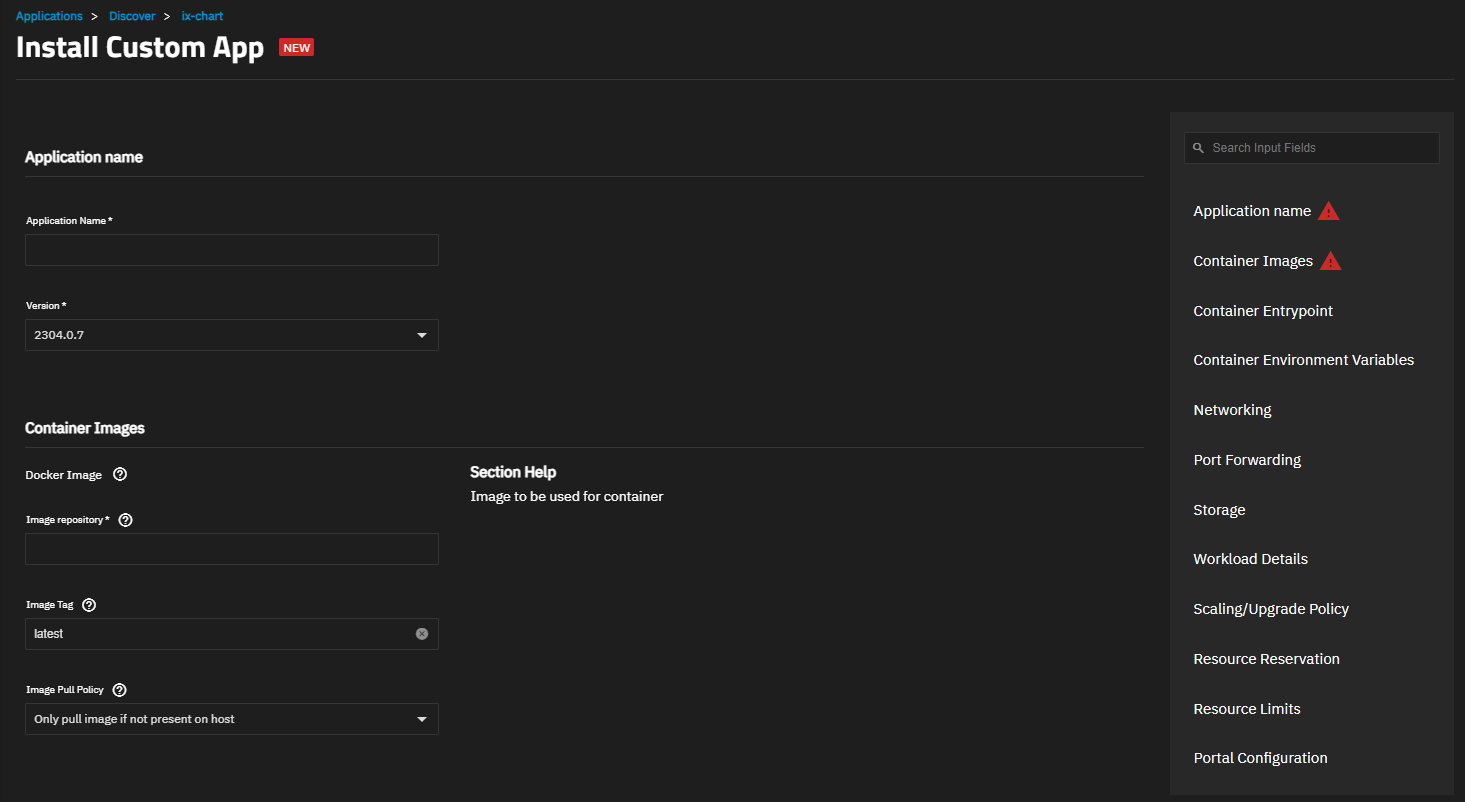Jump to the Container Entrypoint section
The image size is (1465, 802).
(x=1263, y=311)
